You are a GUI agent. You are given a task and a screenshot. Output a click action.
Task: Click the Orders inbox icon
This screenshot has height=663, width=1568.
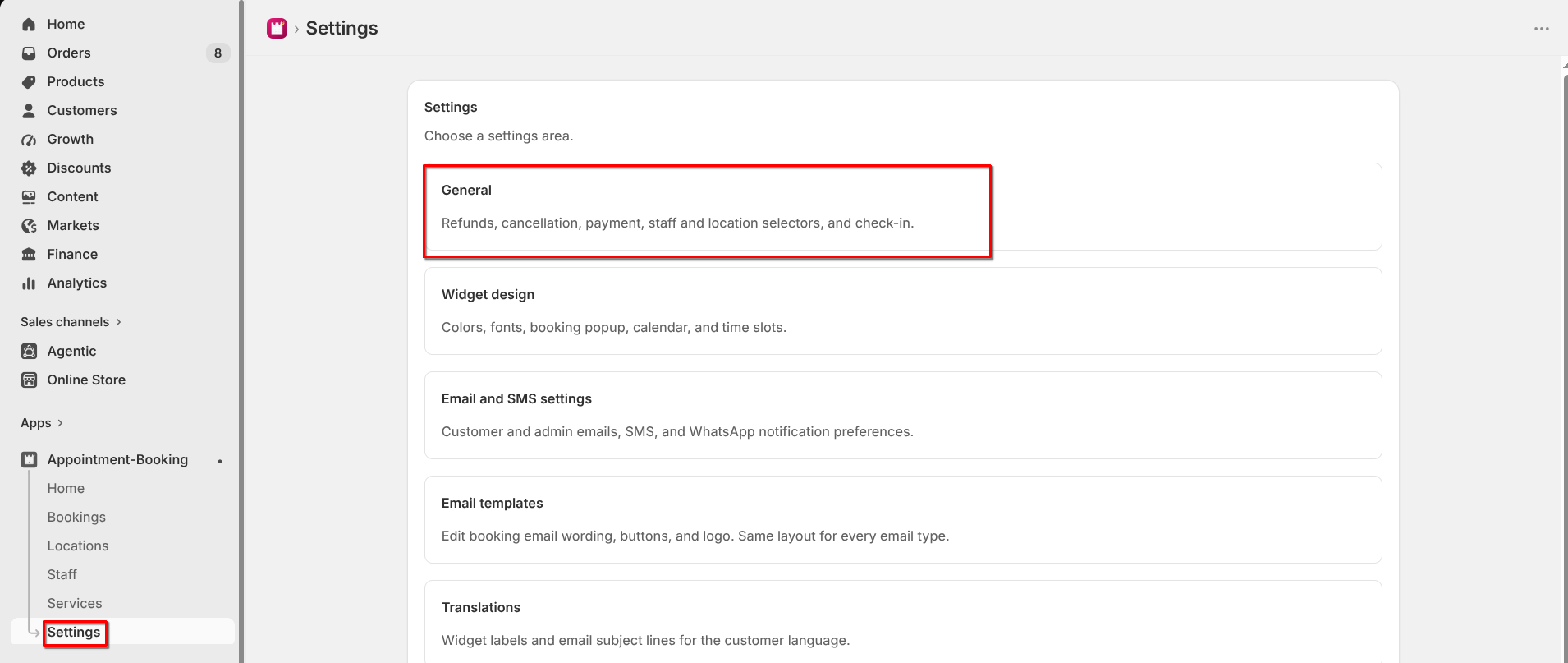[x=29, y=53]
